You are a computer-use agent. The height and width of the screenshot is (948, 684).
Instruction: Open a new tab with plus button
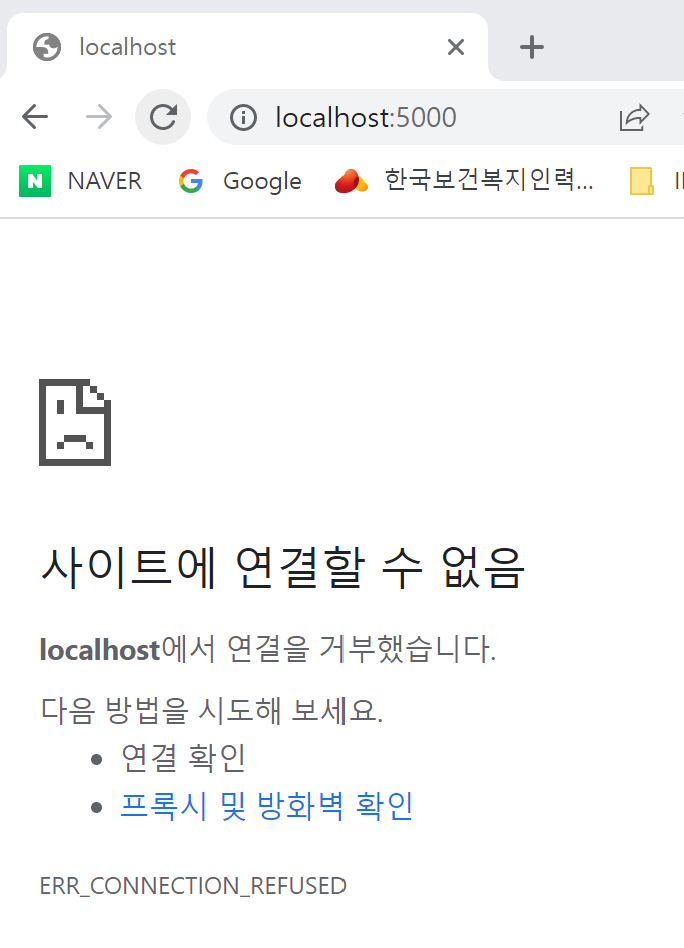532,47
